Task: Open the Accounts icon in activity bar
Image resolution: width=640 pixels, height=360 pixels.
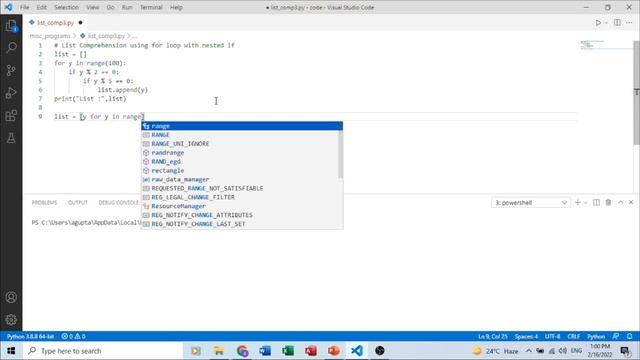Action: 11,297
